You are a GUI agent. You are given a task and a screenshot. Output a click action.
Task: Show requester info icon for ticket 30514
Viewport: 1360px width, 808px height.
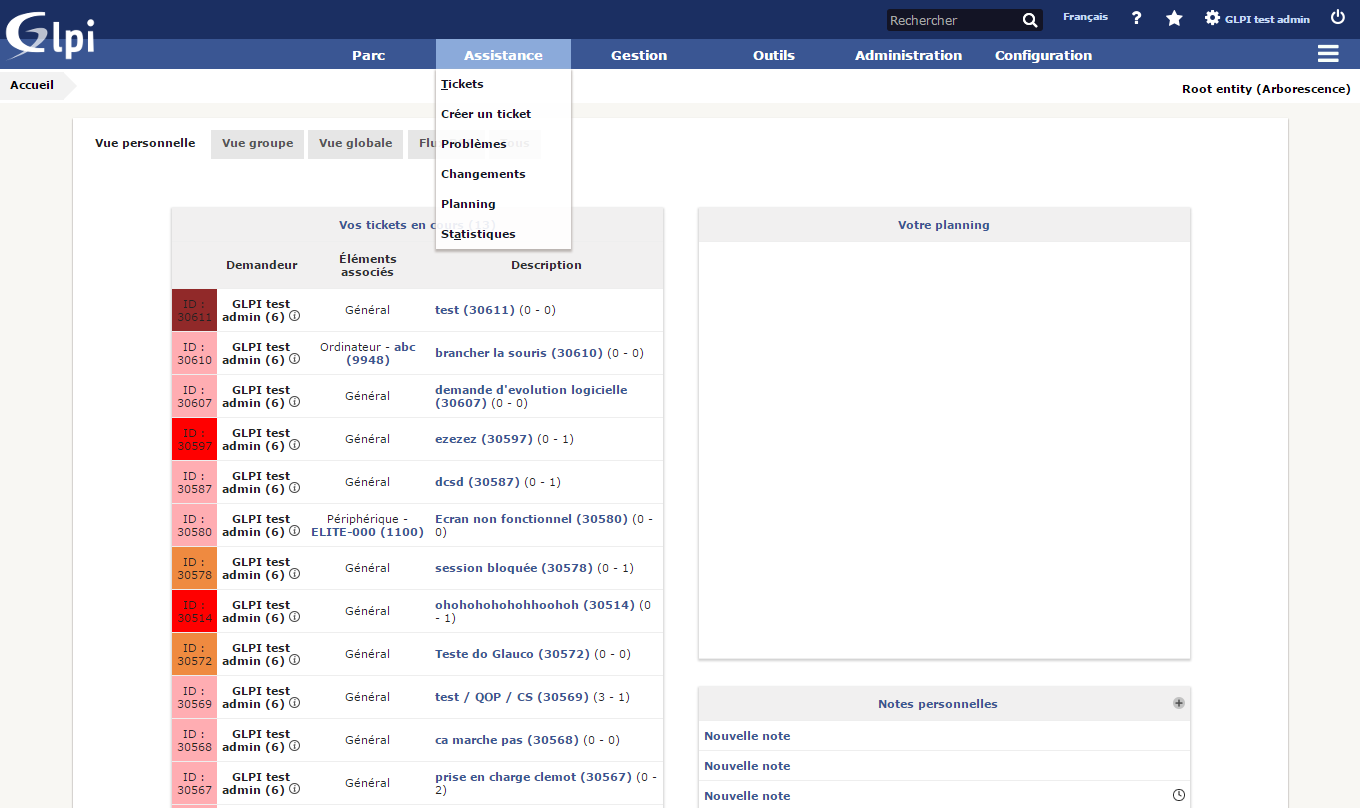point(294,617)
